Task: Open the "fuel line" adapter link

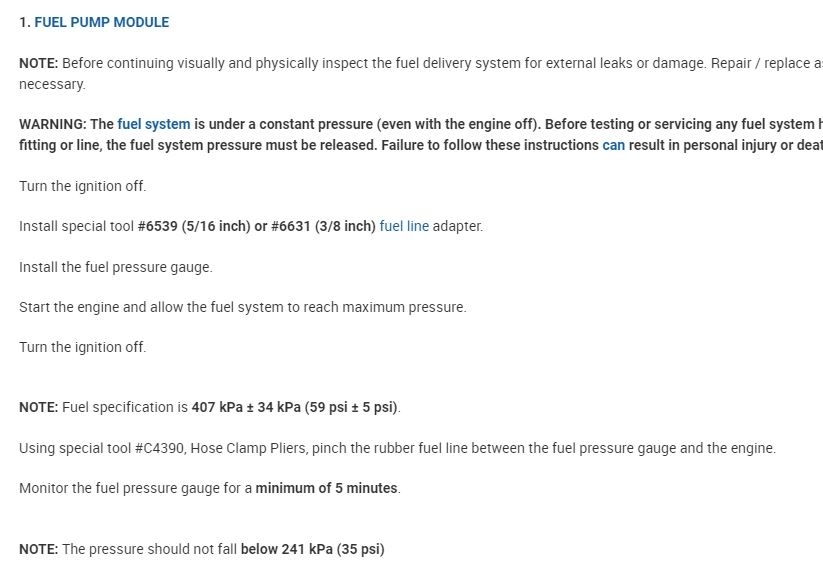Action: click(x=404, y=226)
